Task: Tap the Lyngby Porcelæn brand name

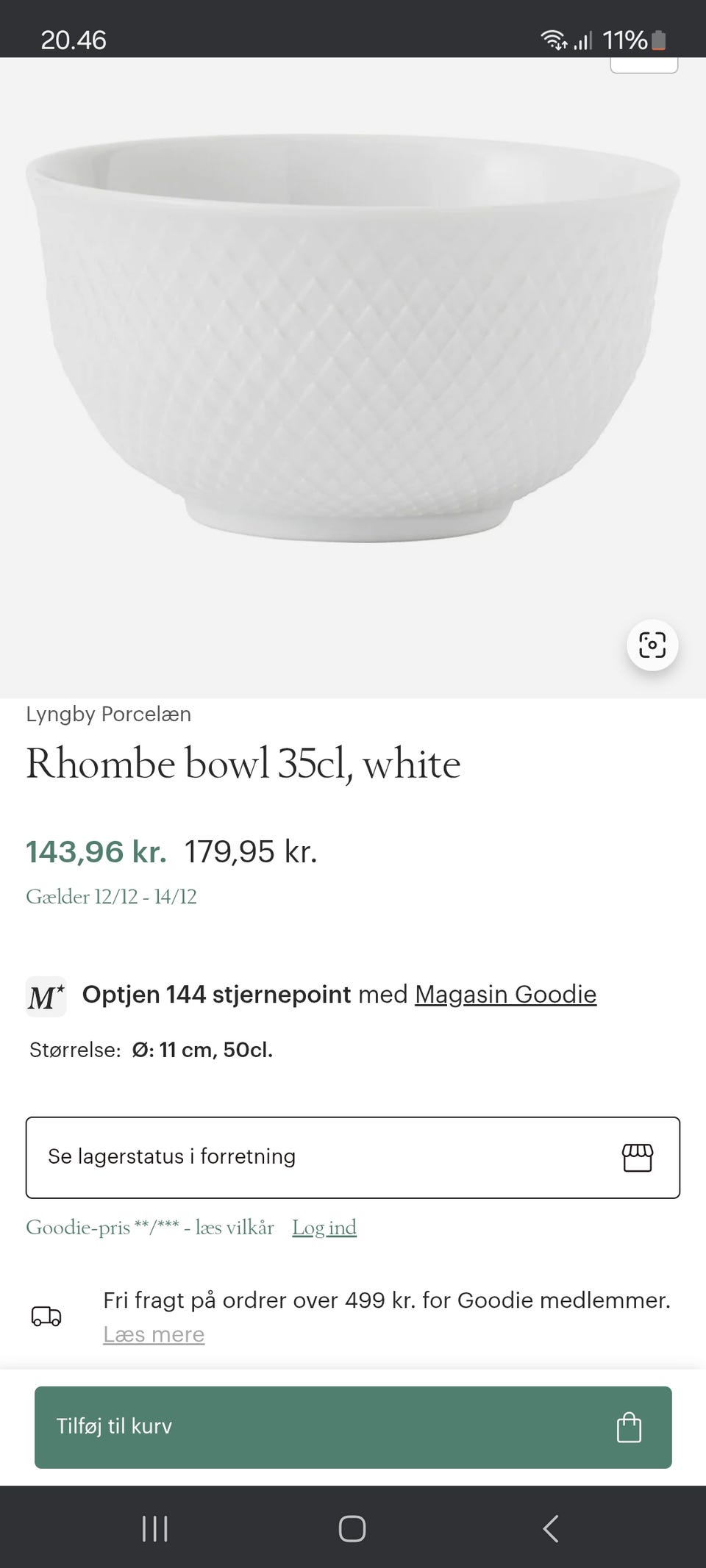Action: [109, 714]
